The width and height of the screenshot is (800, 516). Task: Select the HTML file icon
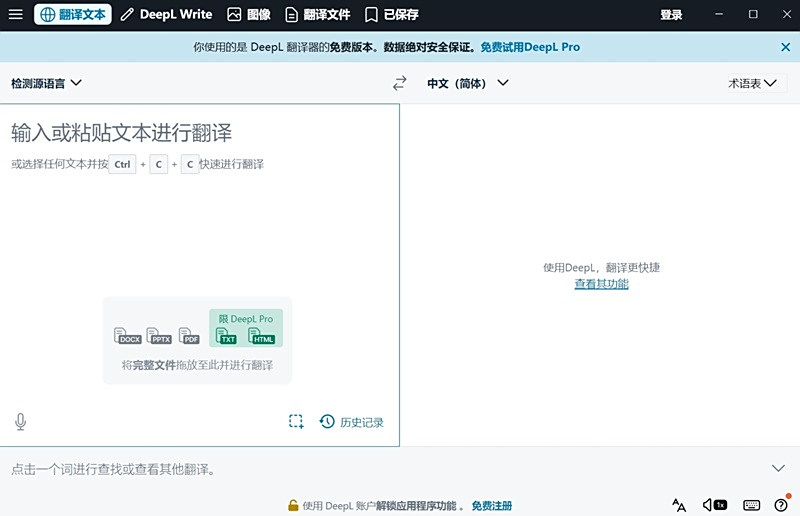click(262, 336)
